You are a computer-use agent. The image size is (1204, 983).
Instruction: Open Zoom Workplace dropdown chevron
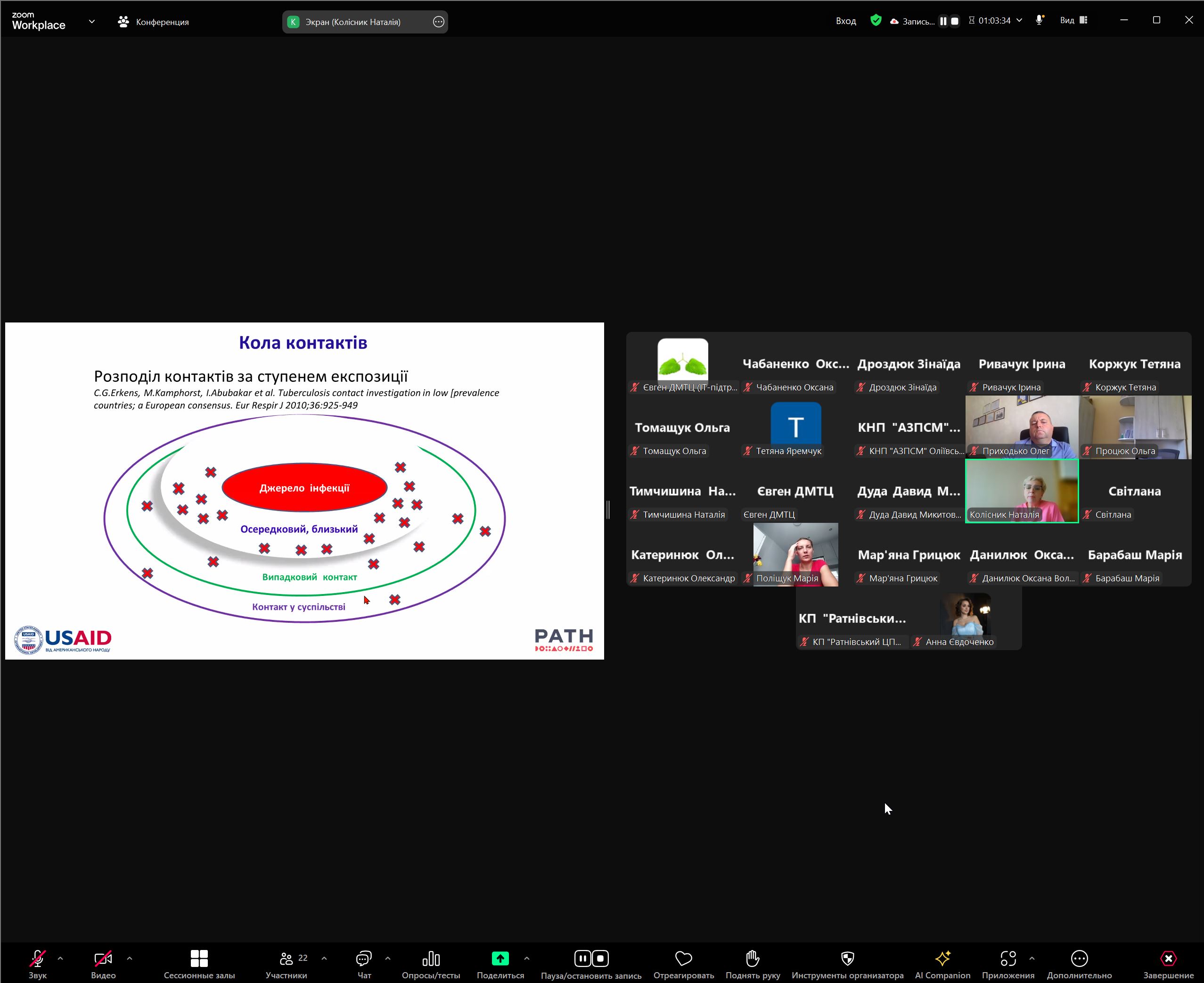tap(92, 22)
